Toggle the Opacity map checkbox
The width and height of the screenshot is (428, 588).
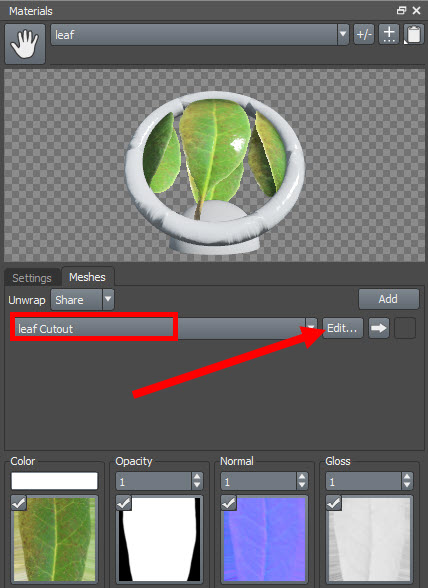[123, 503]
